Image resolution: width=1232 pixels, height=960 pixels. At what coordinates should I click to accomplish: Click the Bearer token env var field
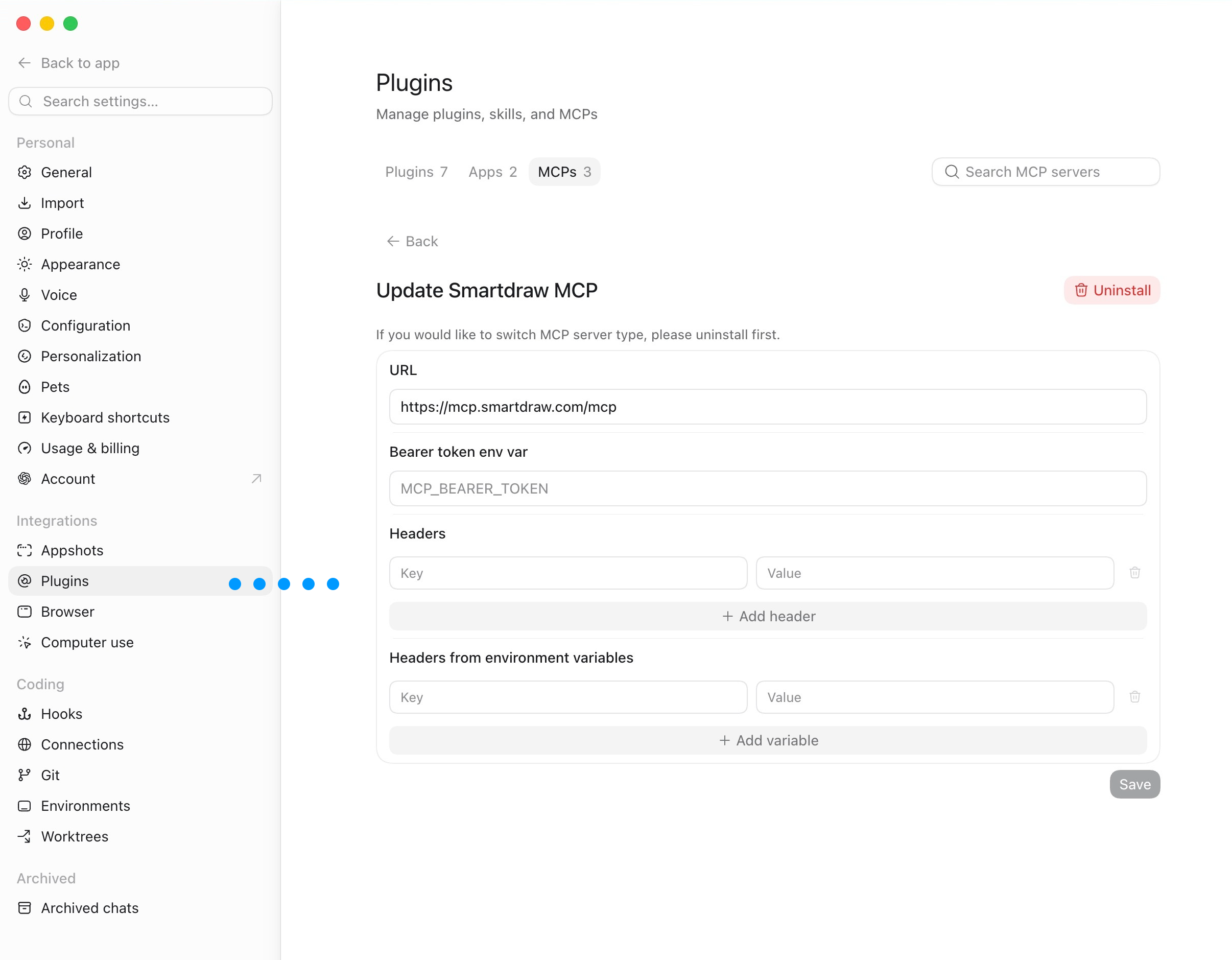tap(768, 488)
